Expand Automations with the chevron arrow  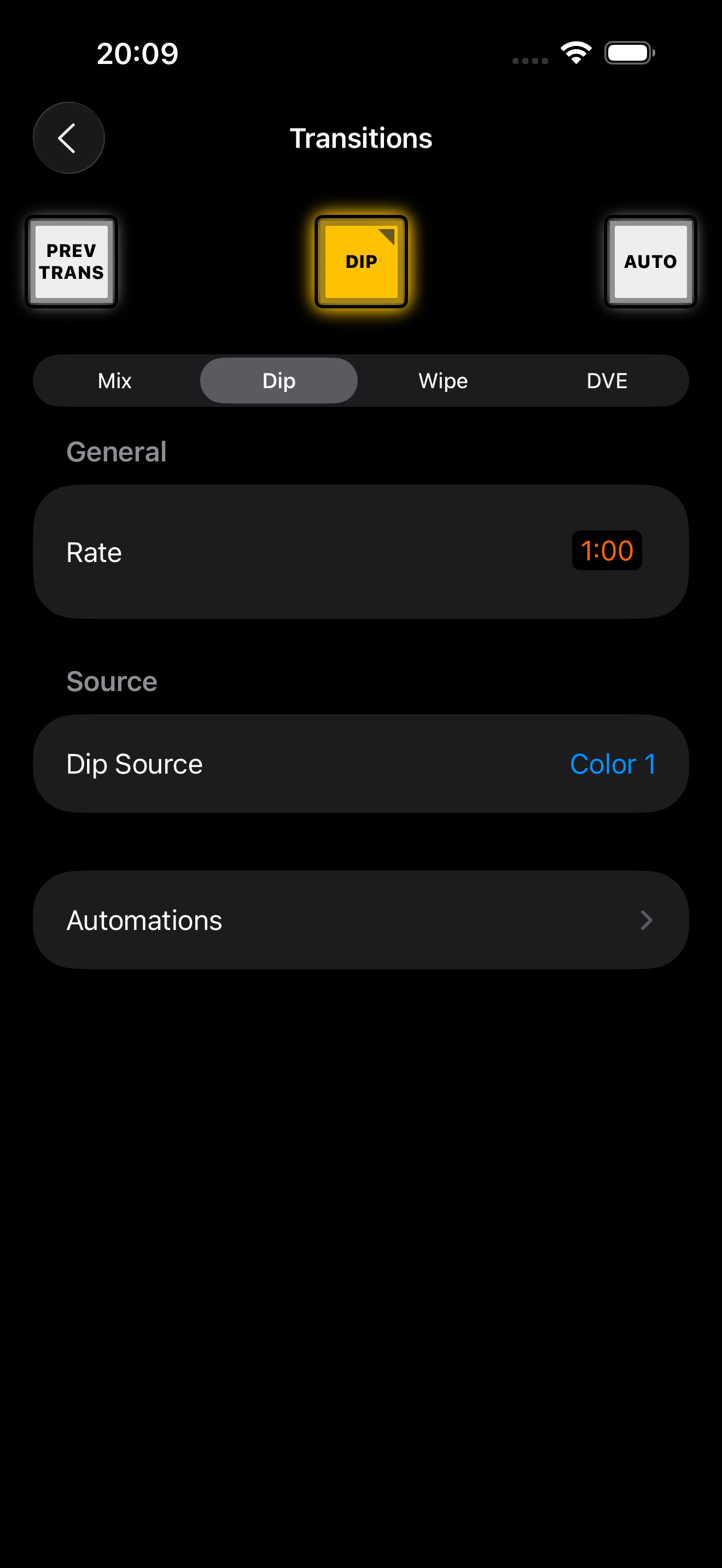coord(647,920)
